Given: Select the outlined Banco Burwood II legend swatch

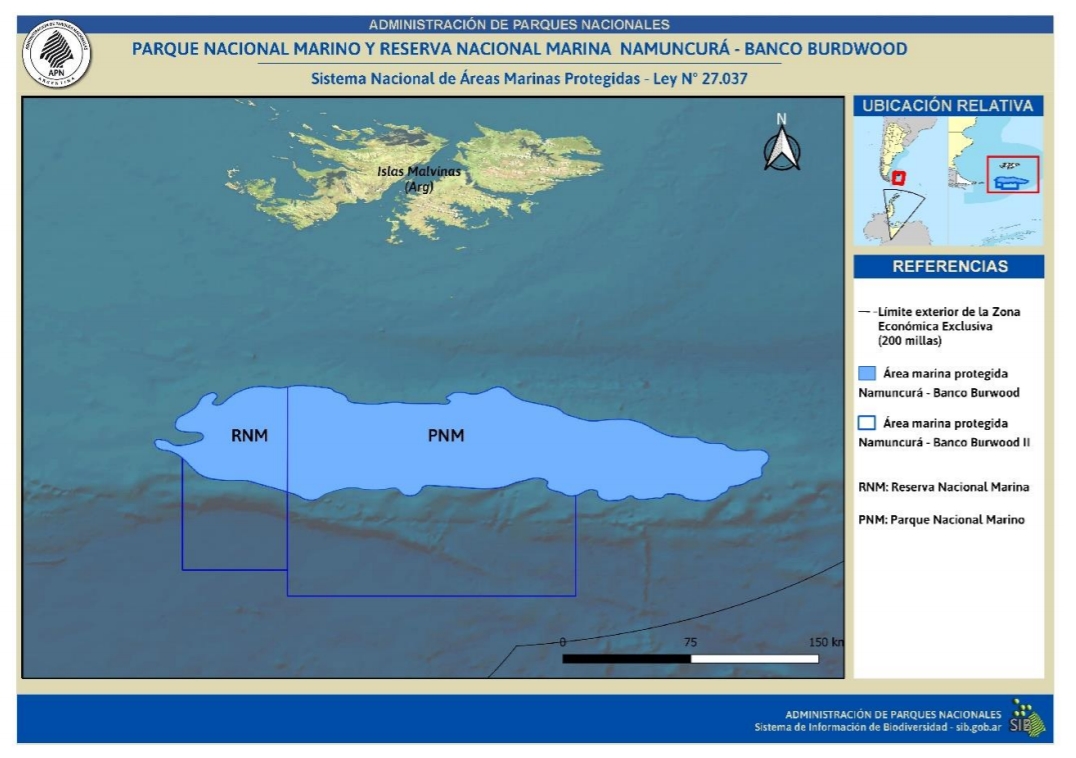Looking at the screenshot, I should coord(867,423).
